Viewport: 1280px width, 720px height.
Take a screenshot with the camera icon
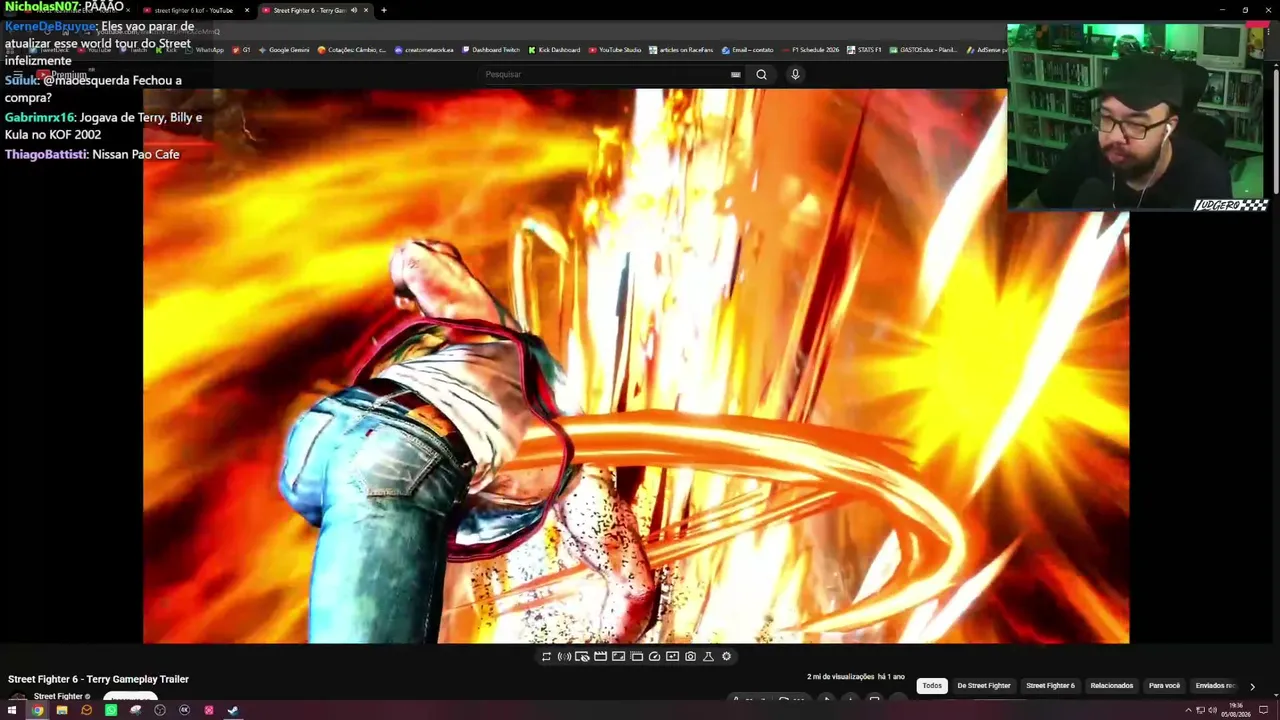[690, 657]
